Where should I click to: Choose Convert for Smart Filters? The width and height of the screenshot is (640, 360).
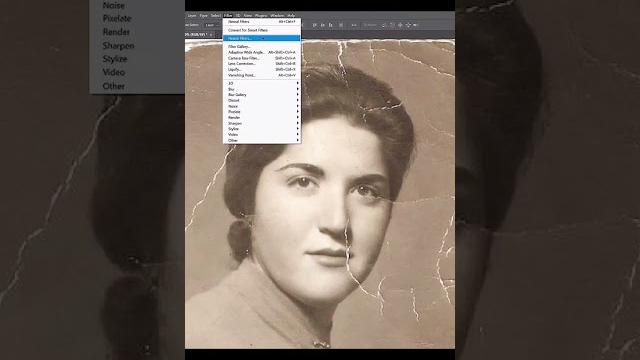point(262,30)
